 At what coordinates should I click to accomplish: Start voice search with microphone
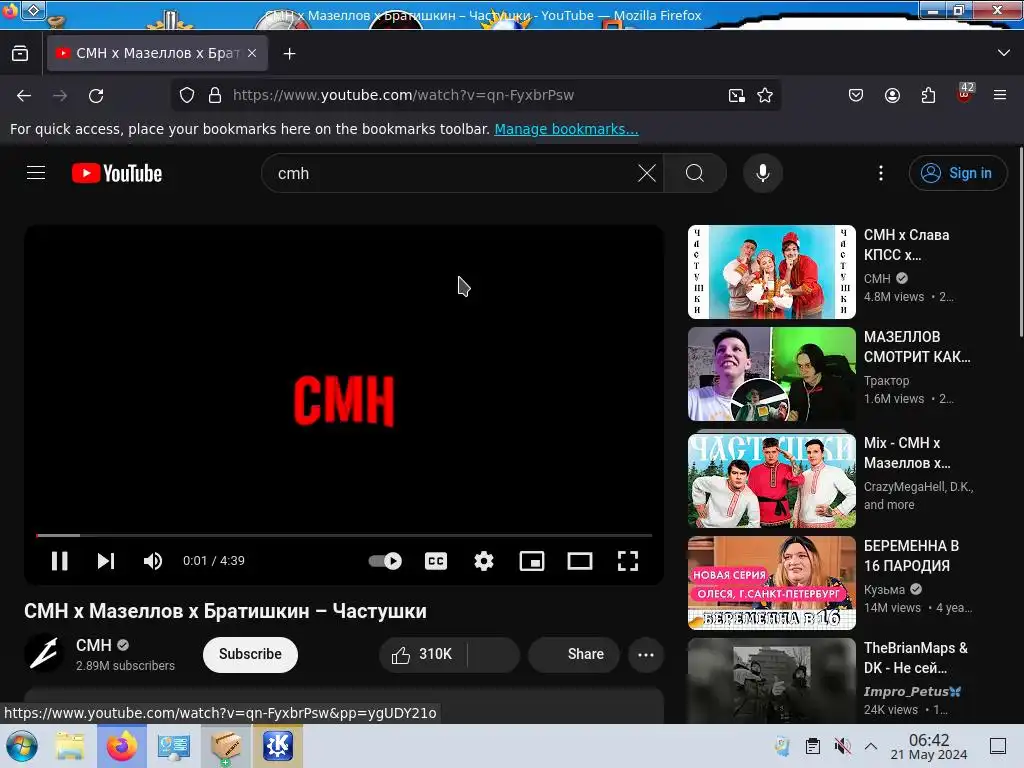(763, 174)
